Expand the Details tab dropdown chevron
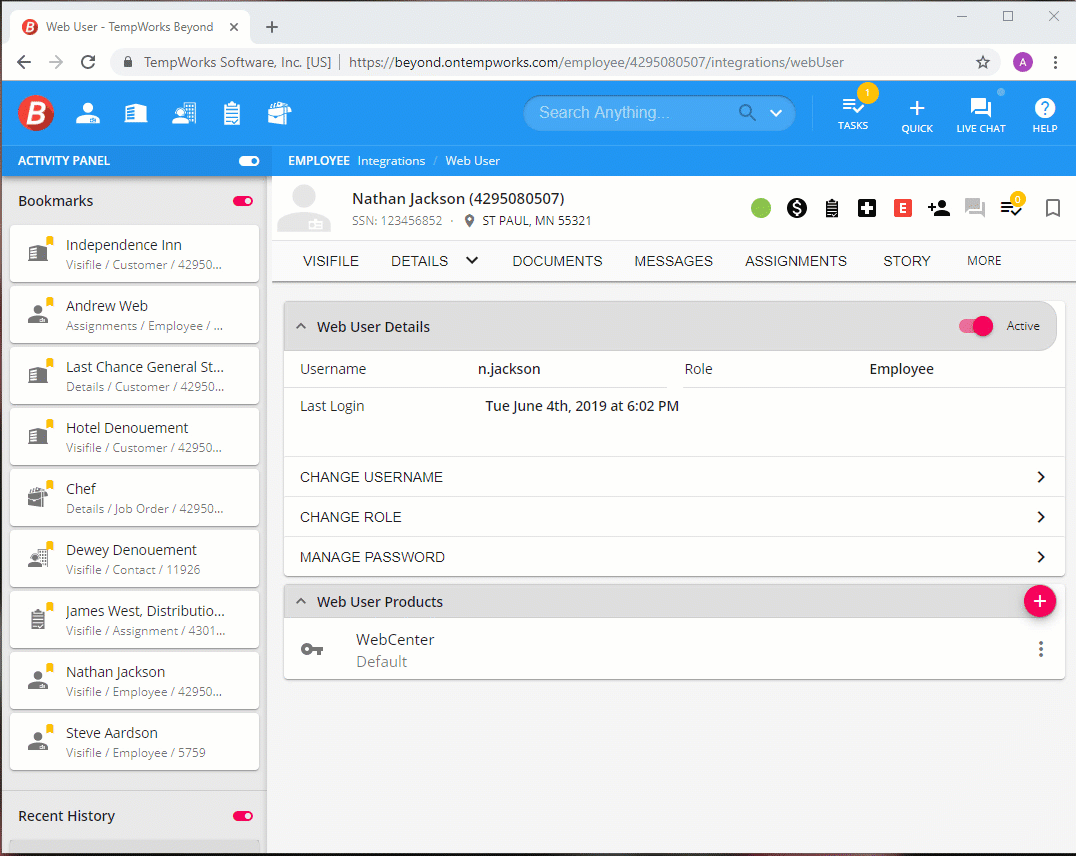 pyautogui.click(x=472, y=260)
